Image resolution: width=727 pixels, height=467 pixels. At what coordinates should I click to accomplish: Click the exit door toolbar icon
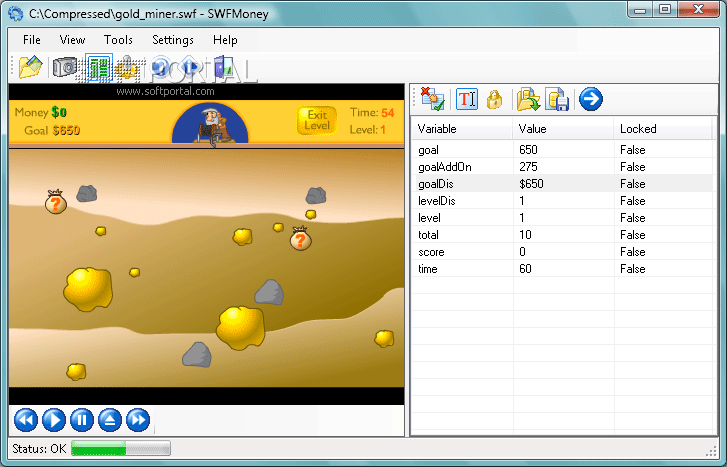tap(224, 68)
